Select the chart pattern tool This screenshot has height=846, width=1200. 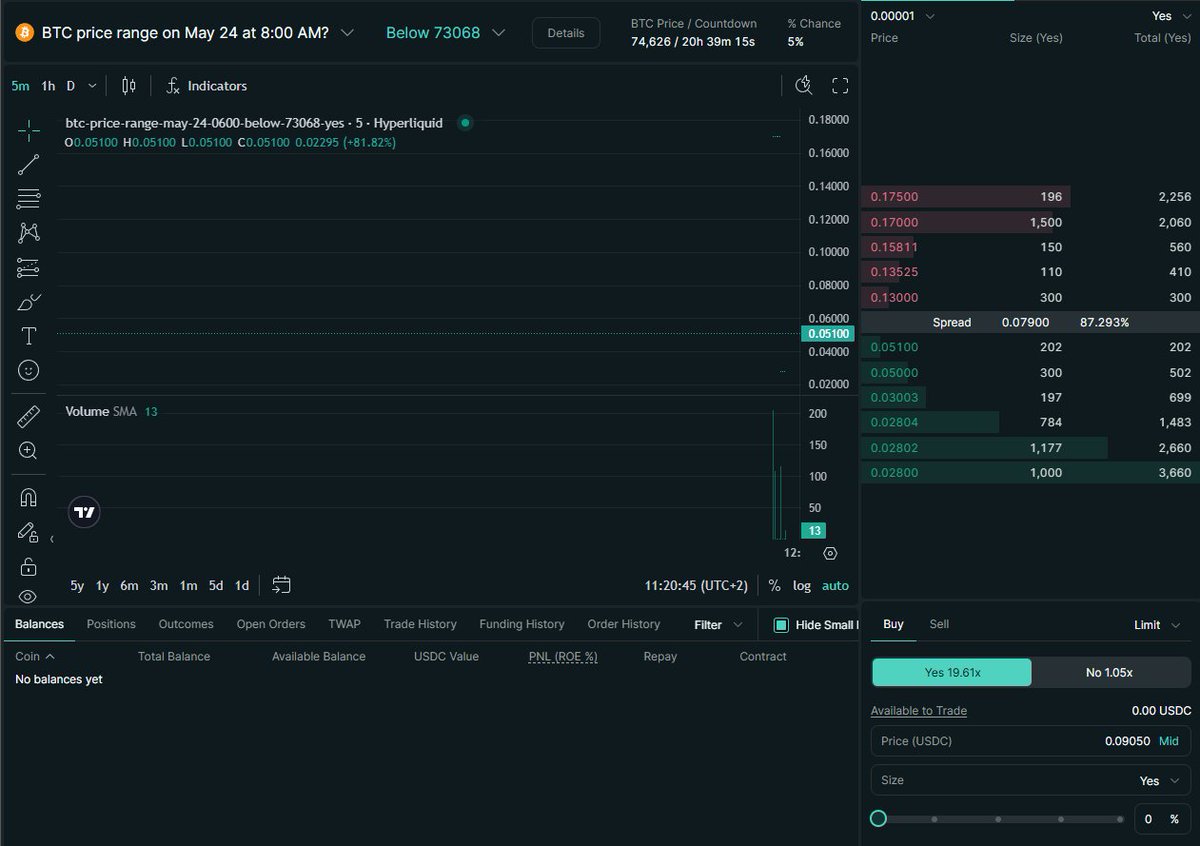point(29,233)
